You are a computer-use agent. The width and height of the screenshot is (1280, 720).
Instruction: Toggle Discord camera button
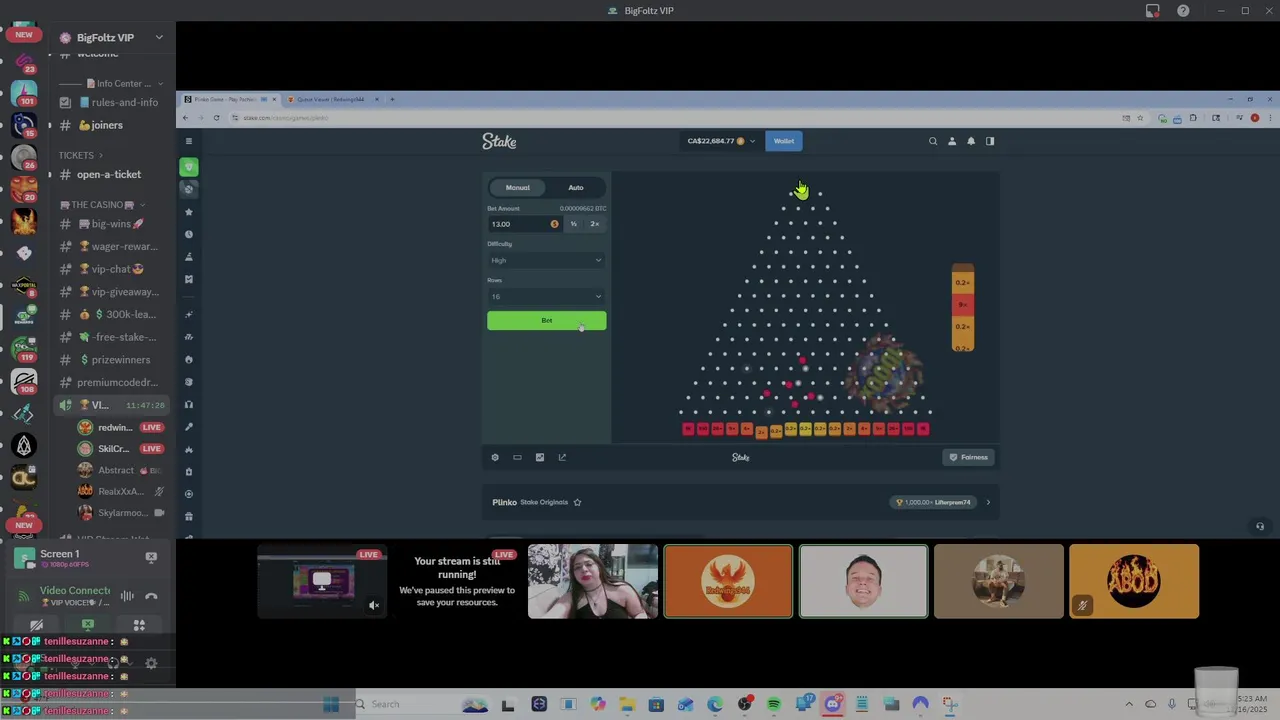click(37, 625)
